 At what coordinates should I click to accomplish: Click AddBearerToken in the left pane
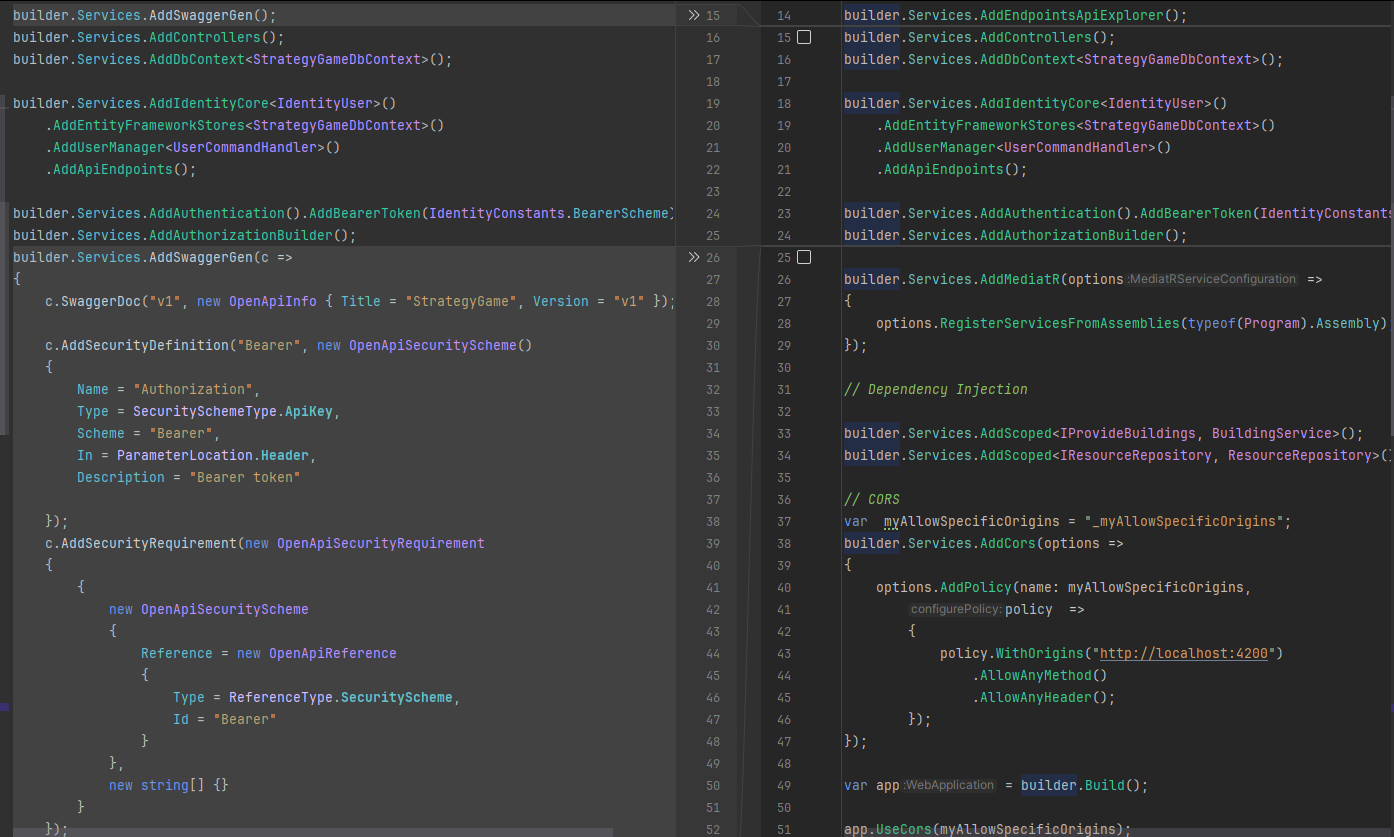coord(364,213)
